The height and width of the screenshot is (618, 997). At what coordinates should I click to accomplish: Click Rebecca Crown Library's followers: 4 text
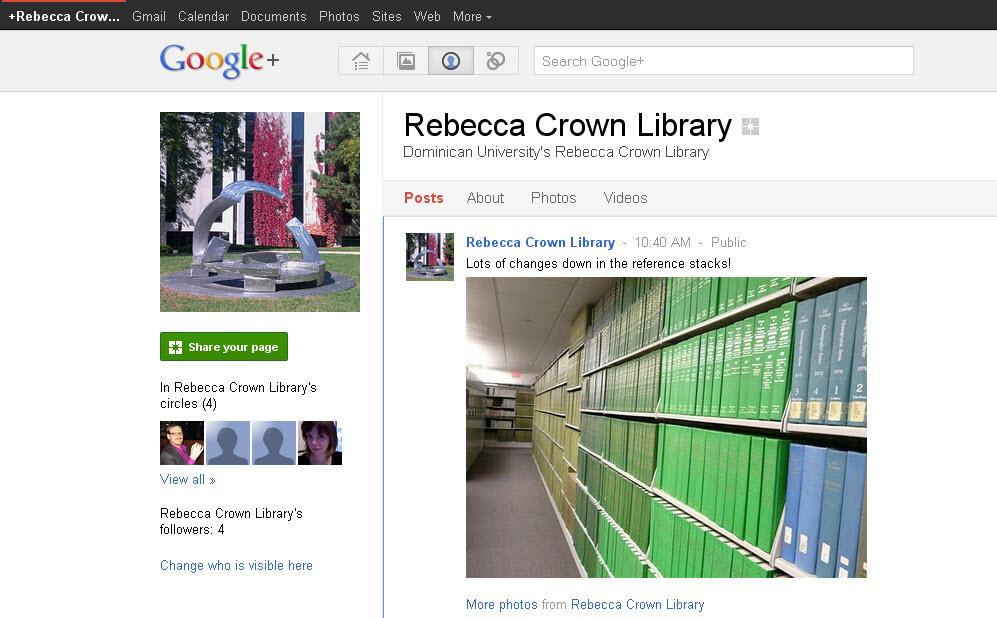click(x=231, y=521)
